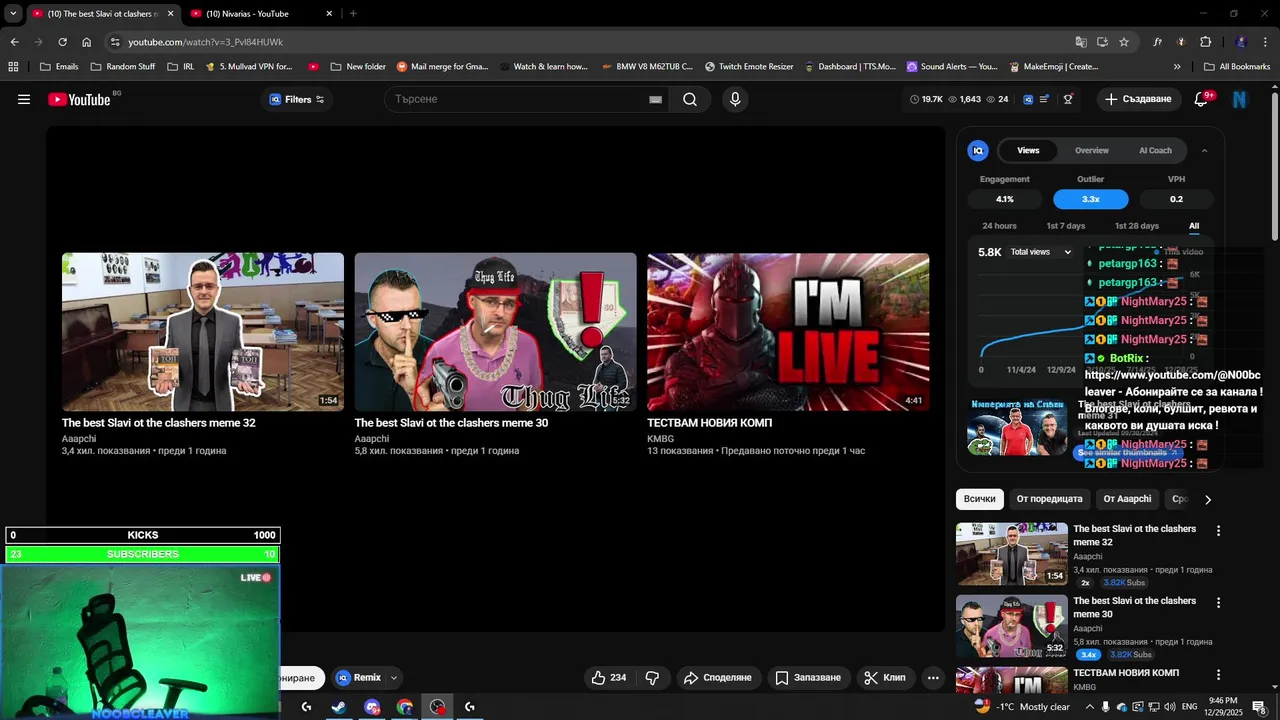Go back in browser history
The height and width of the screenshot is (720, 1280).
14,42
